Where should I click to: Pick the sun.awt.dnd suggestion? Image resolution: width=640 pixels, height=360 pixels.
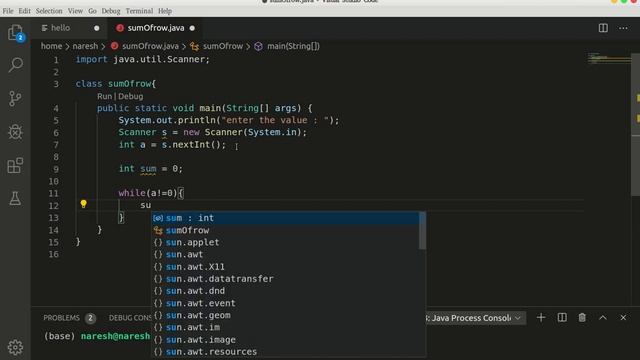pyautogui.click(x=286, y=291)
